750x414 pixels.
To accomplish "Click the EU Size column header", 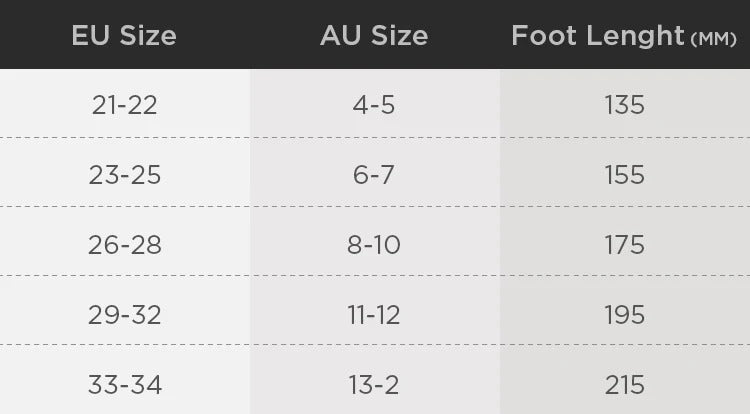I will [x=124, y=37].
